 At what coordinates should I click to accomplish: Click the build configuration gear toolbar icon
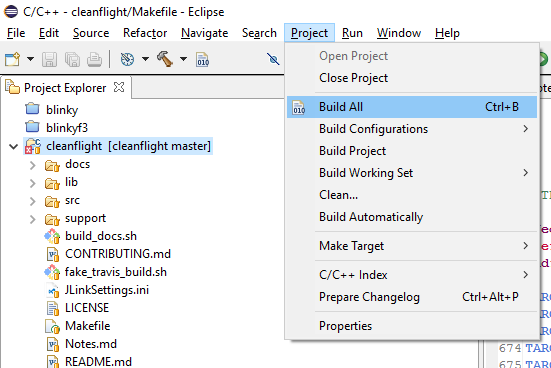click(127, 59)
